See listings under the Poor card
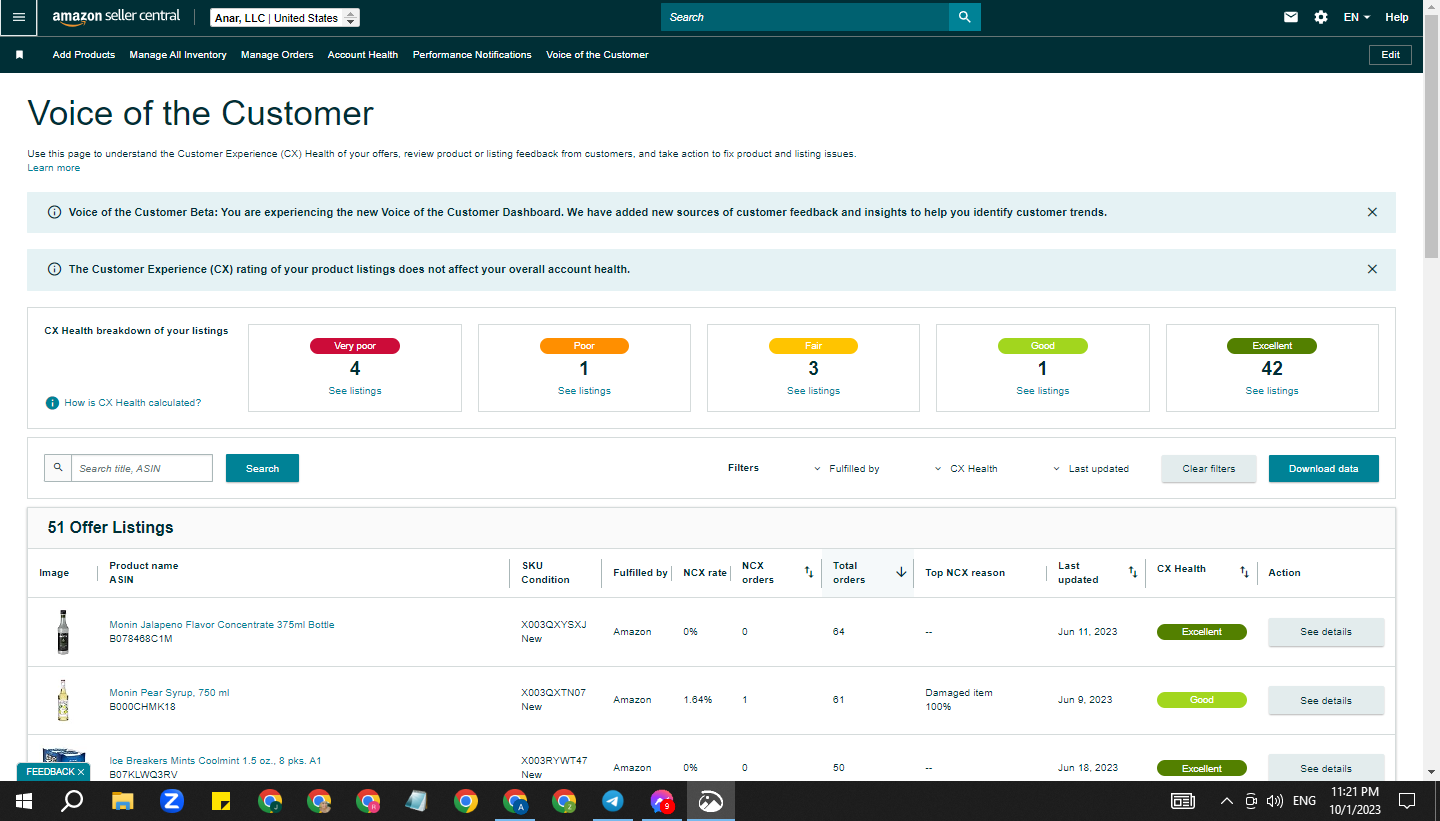 pos(584,391)
